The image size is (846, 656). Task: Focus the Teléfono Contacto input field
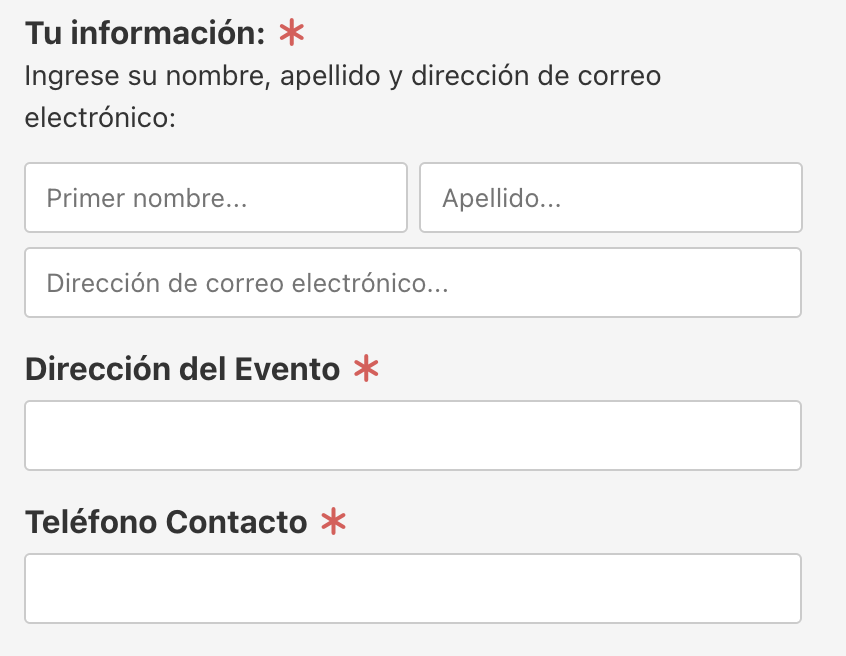point(413,589)
